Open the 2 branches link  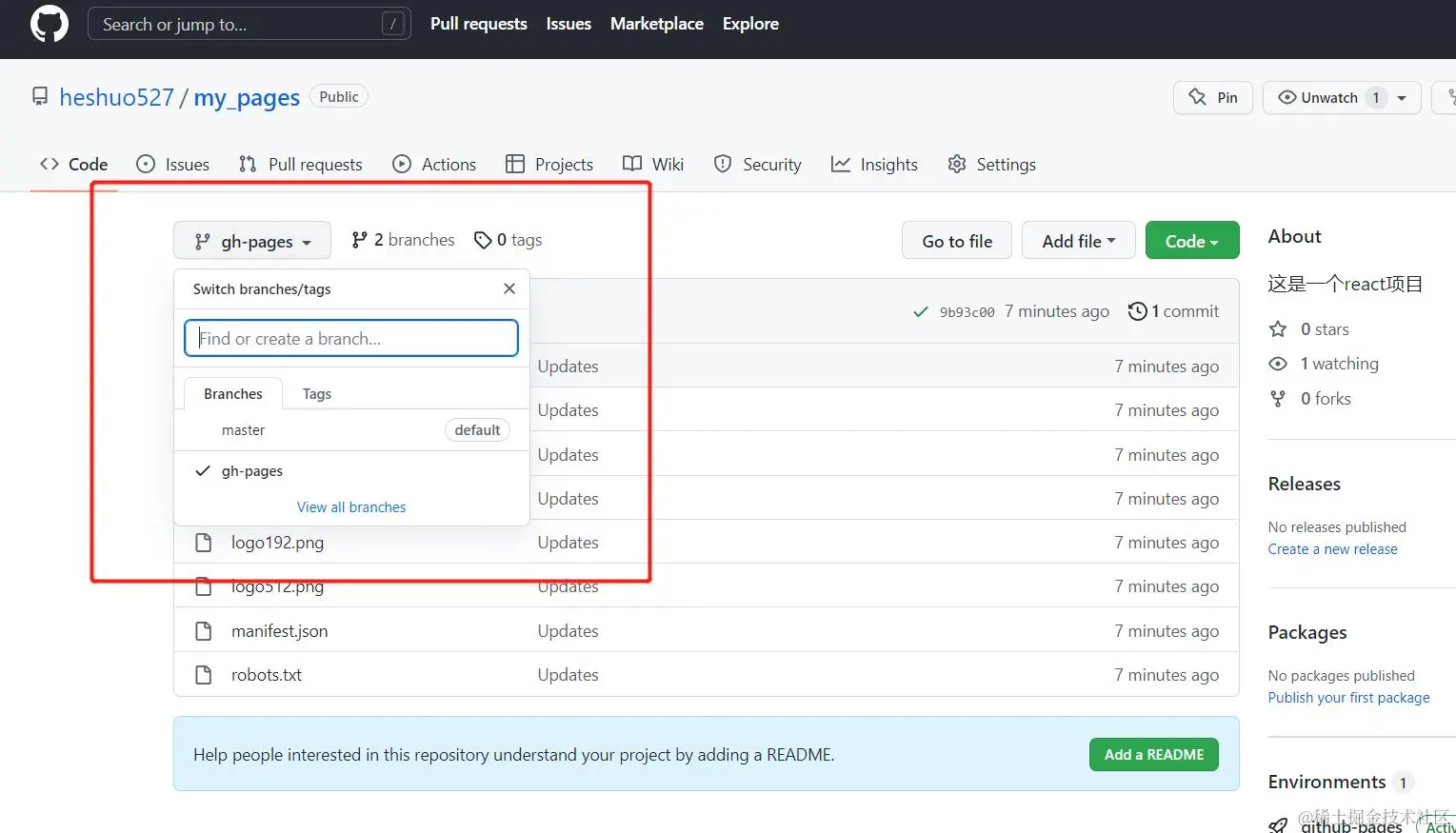click(404, 240)
